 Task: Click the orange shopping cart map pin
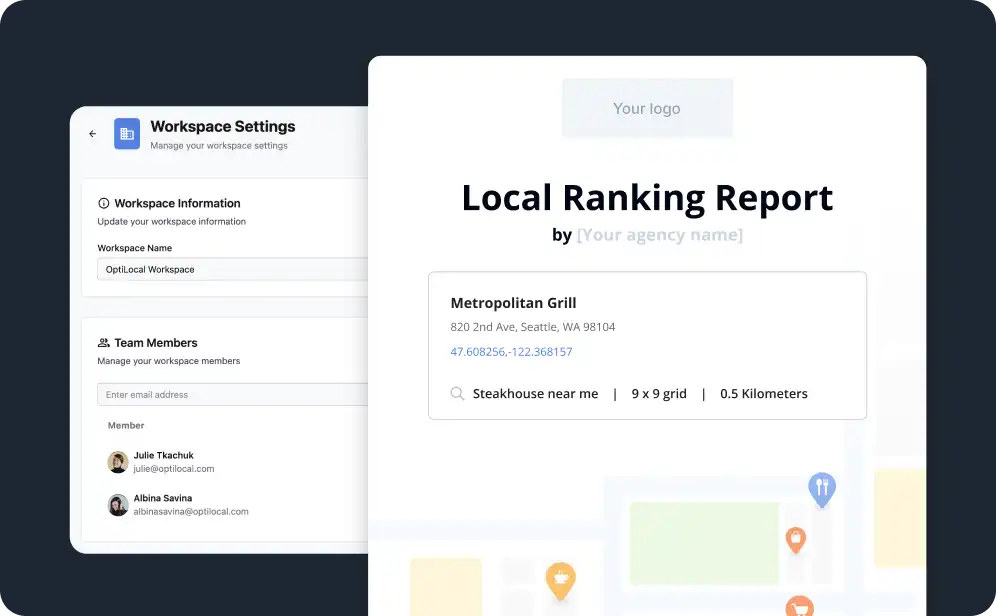(x=798, y=606)
